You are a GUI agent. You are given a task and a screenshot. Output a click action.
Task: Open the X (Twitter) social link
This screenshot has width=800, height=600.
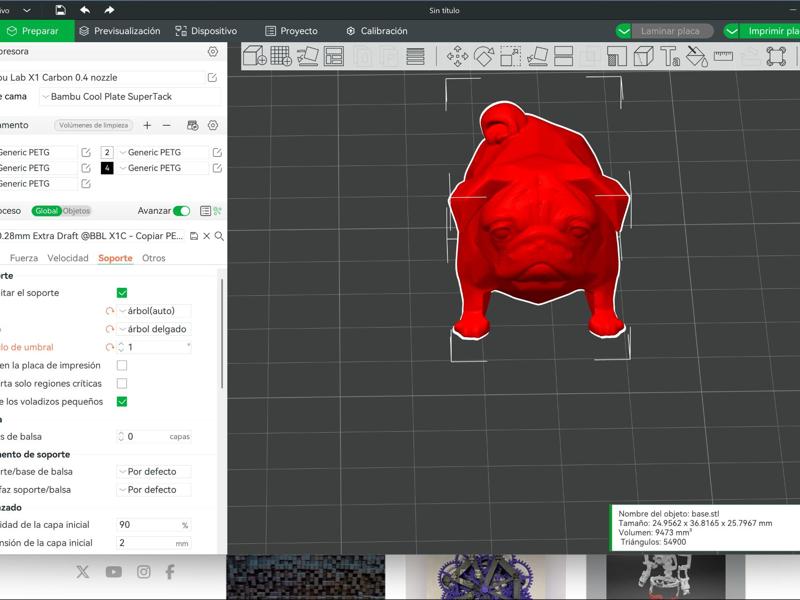click(83, 572)
